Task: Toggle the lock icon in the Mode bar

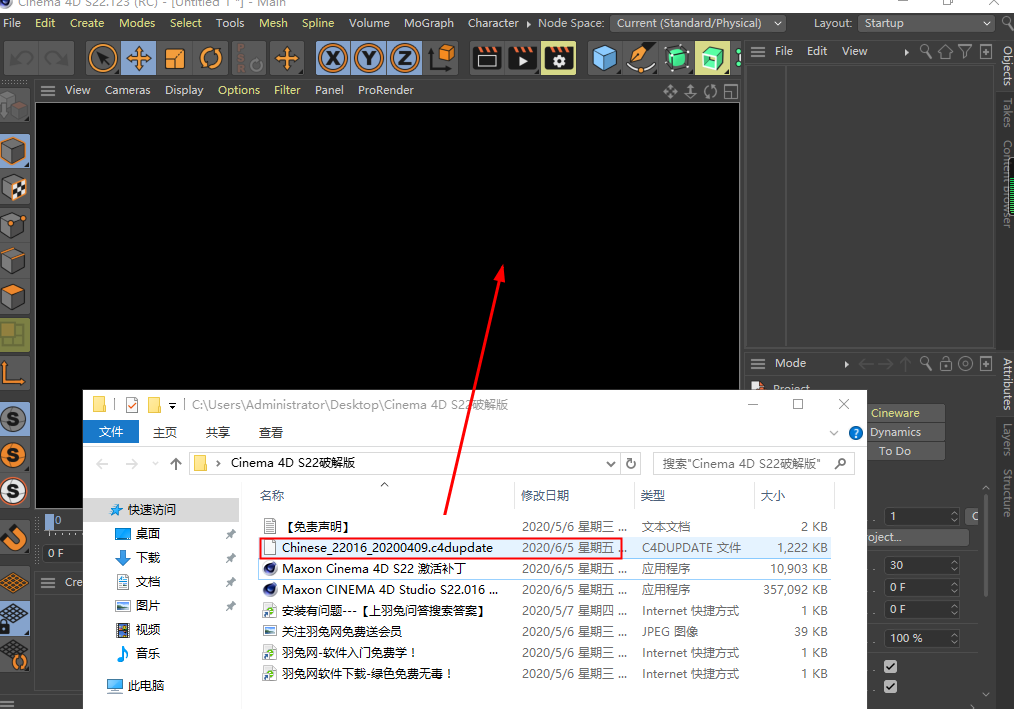Action: (x=946, y=364)
